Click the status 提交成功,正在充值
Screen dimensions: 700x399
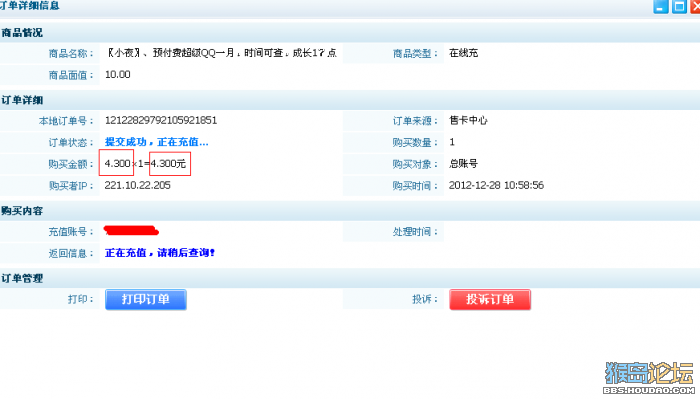tap(156, 142)
